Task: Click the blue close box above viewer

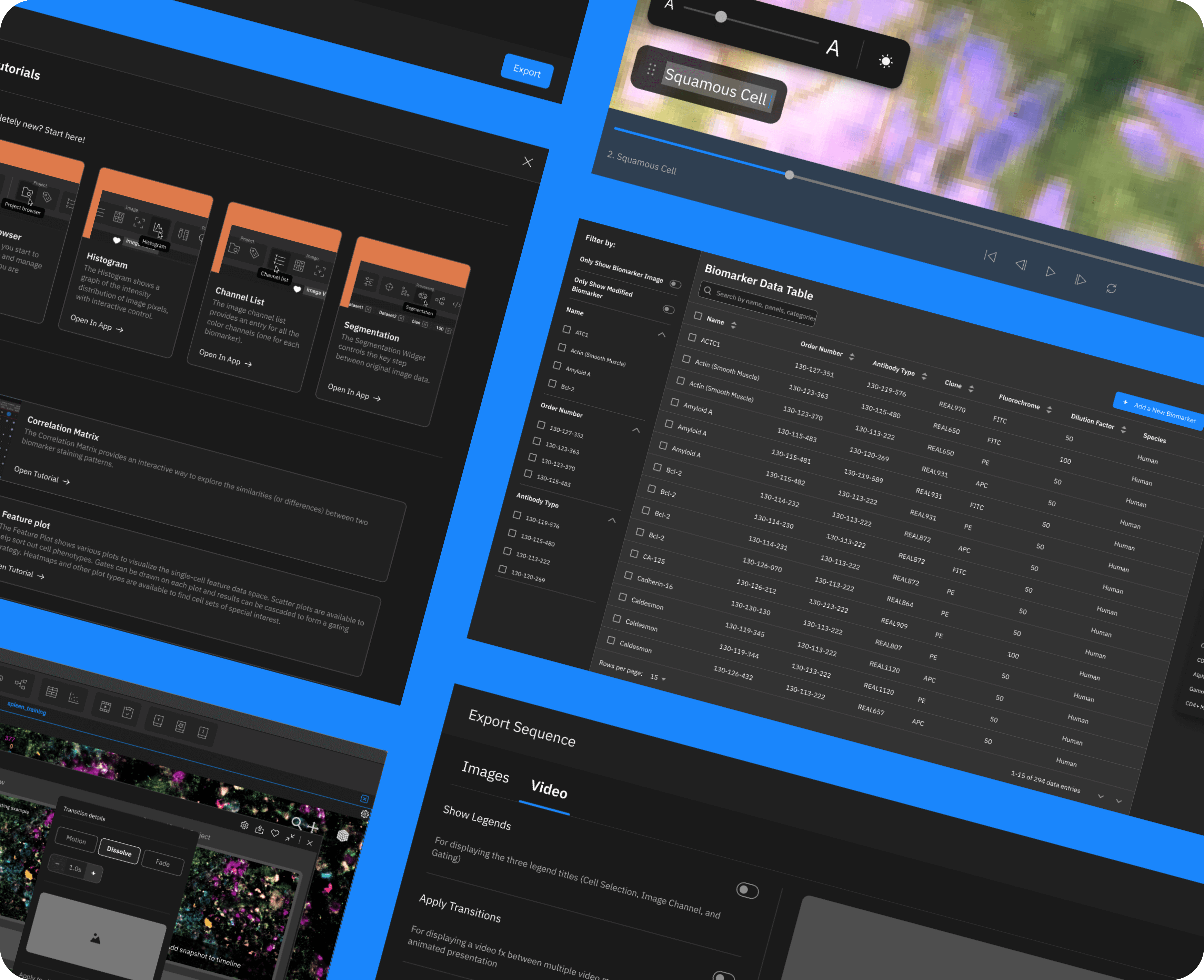Action: [x=364, y=799]
